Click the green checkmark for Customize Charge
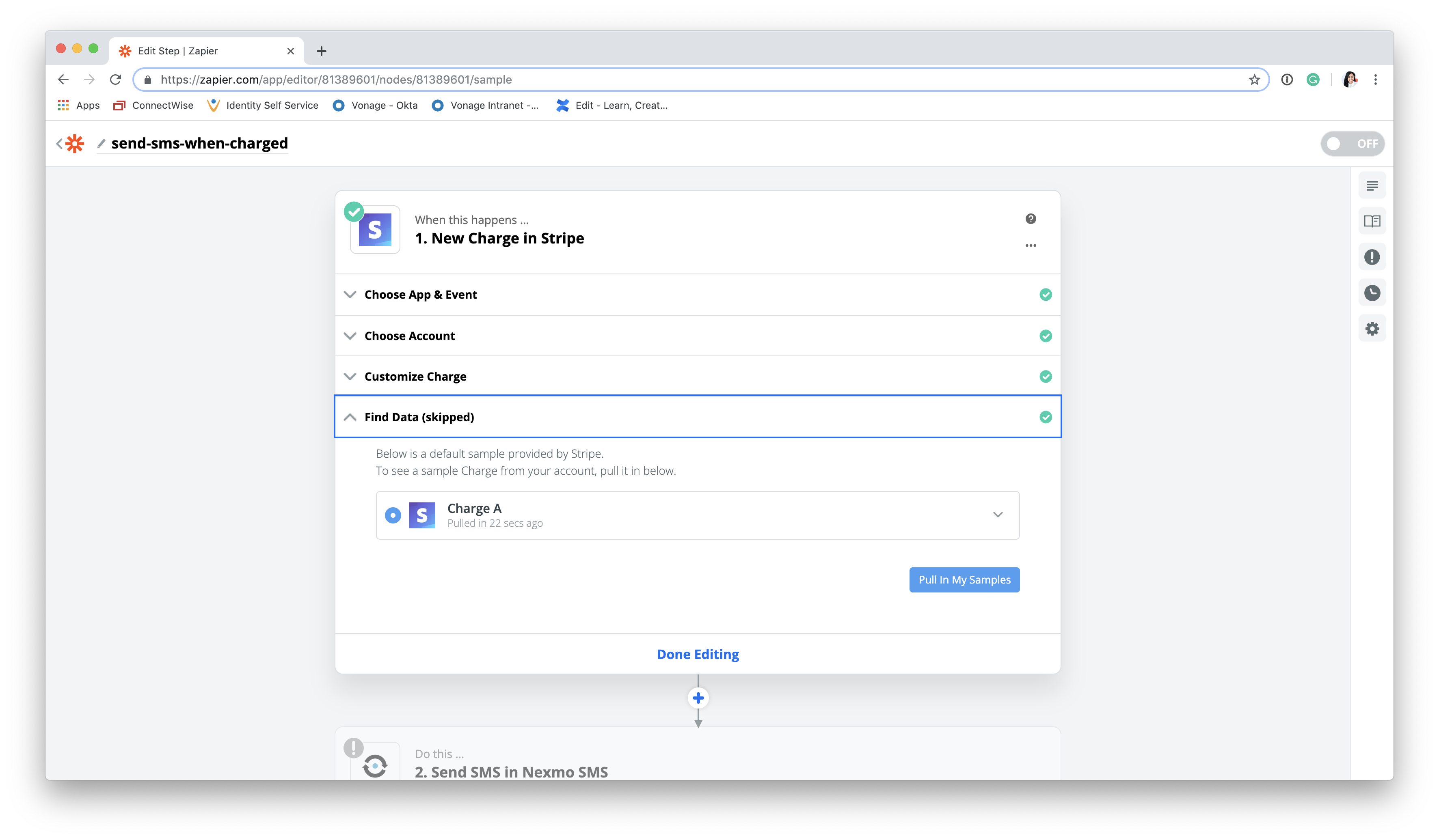Screen dimensions: 1439x840 click(1045, 376)
